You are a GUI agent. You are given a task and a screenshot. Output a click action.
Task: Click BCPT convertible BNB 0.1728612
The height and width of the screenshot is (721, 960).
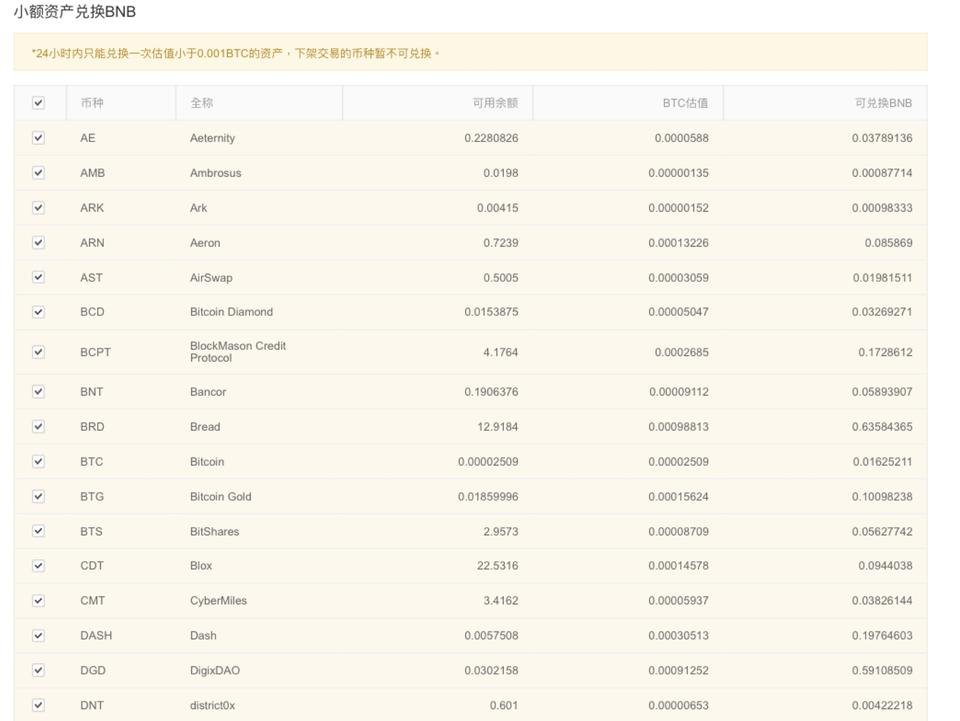coord(885,352)
